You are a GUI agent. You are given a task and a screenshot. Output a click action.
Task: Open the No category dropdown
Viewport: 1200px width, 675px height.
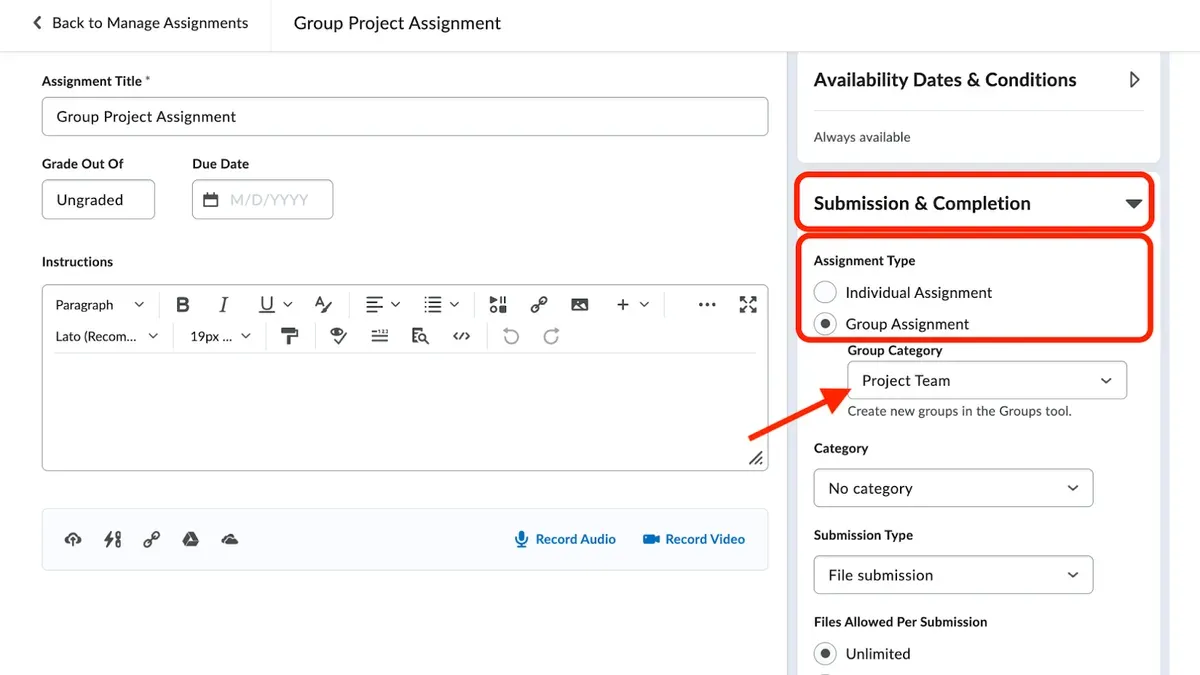[953, 488]
